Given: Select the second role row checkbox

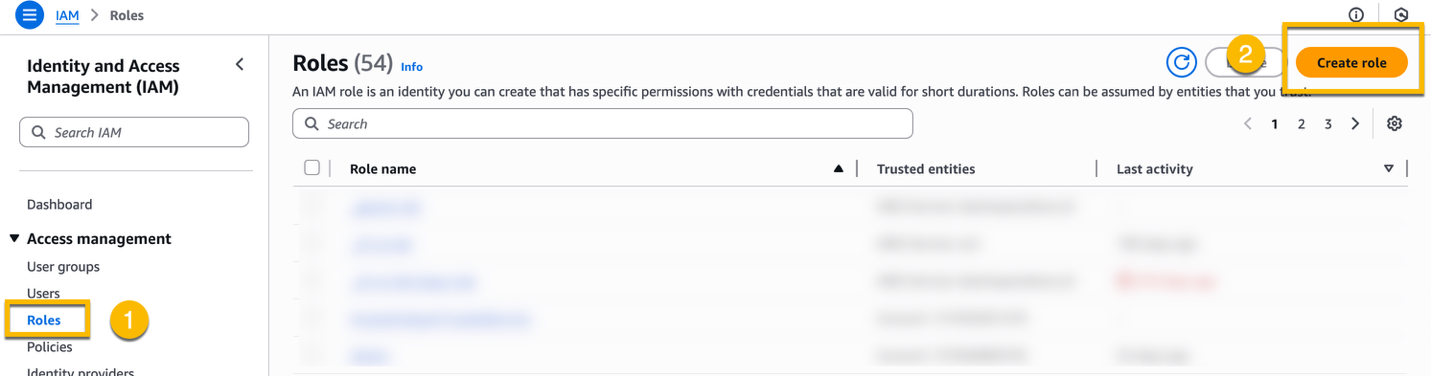Looking at the screenshot, I should coord(312,244).
